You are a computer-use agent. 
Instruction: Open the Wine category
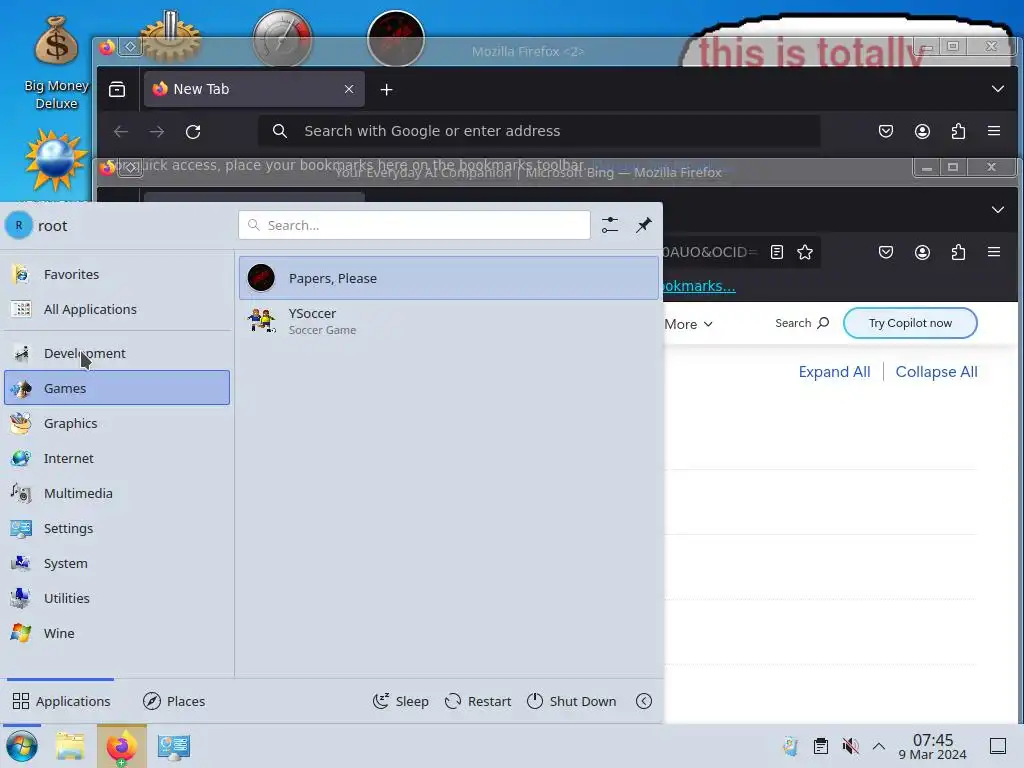click(x=117, y=633)
